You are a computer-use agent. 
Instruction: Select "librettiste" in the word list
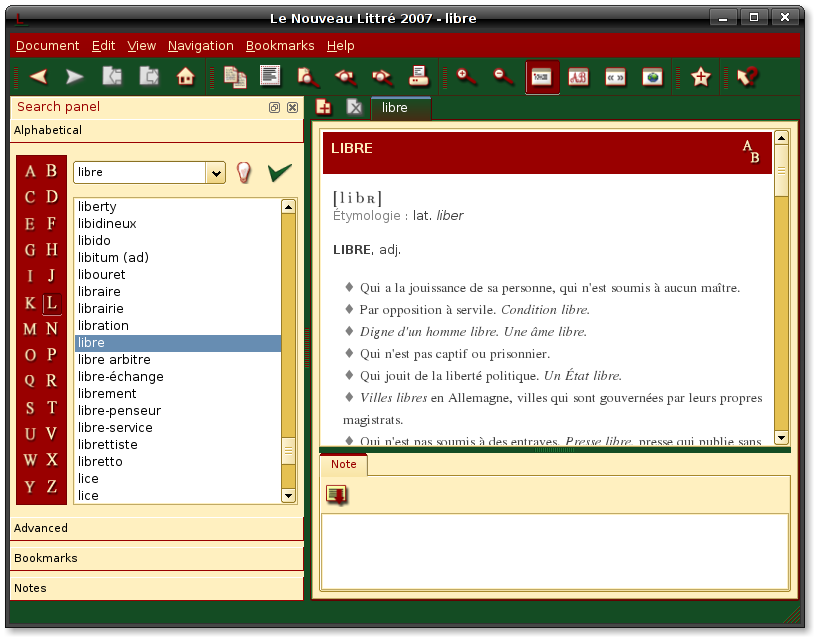point(178,444)
